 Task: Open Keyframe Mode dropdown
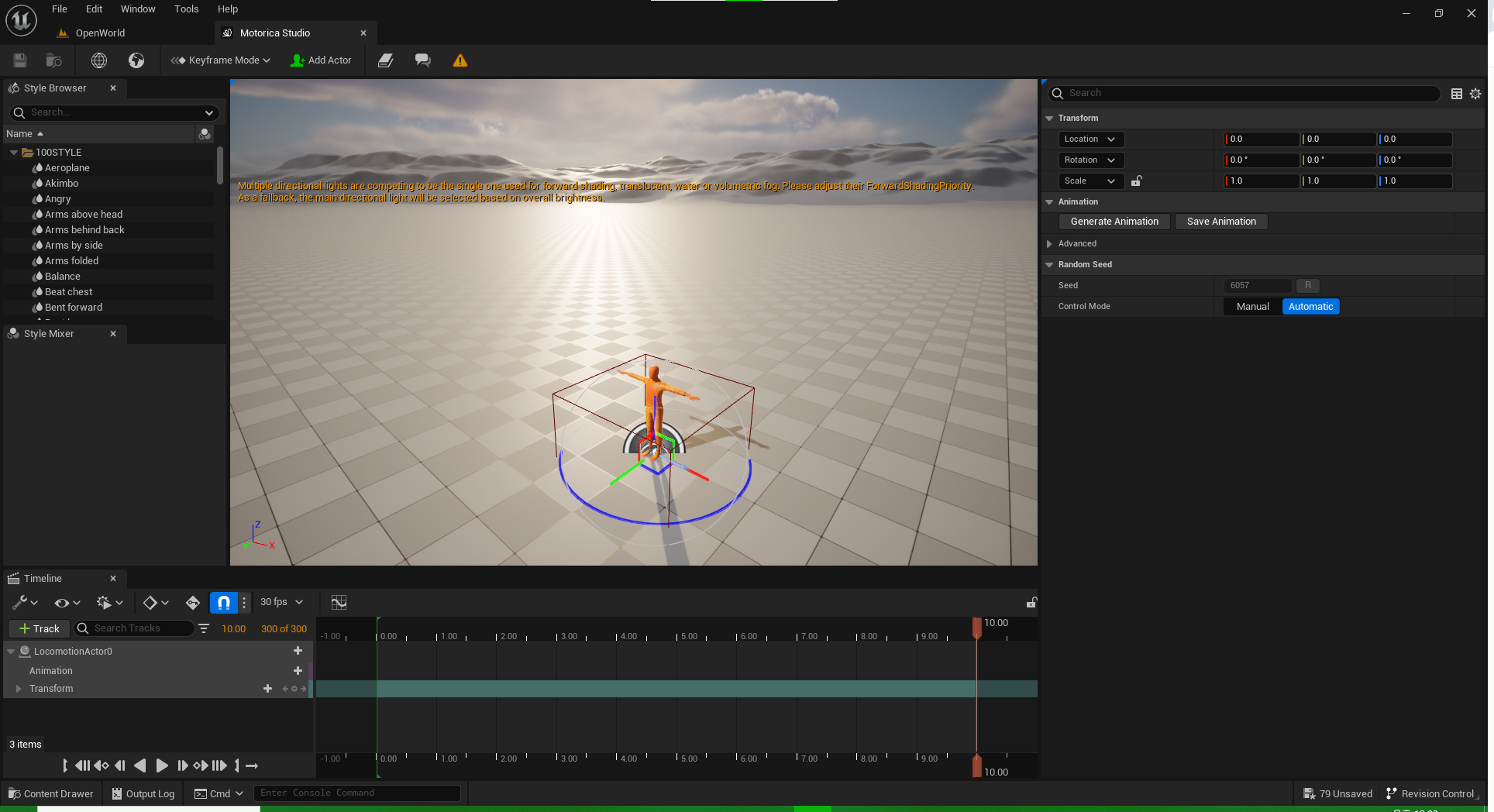click(221, 60)
